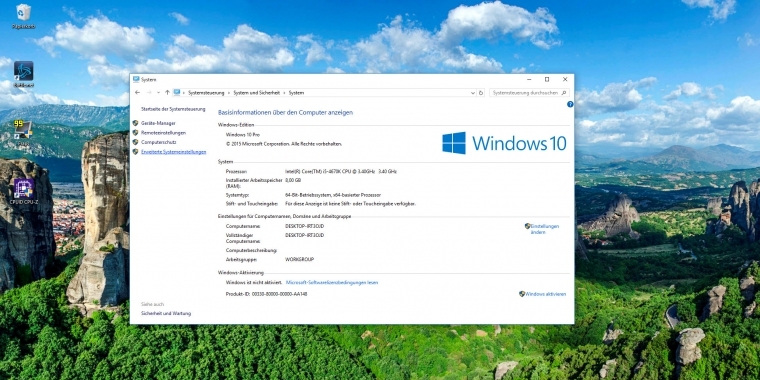Screen dimensions: 760x380
Task: Select 'Windows ist nicht aktiviert.' status text
Action: [254, 283]
